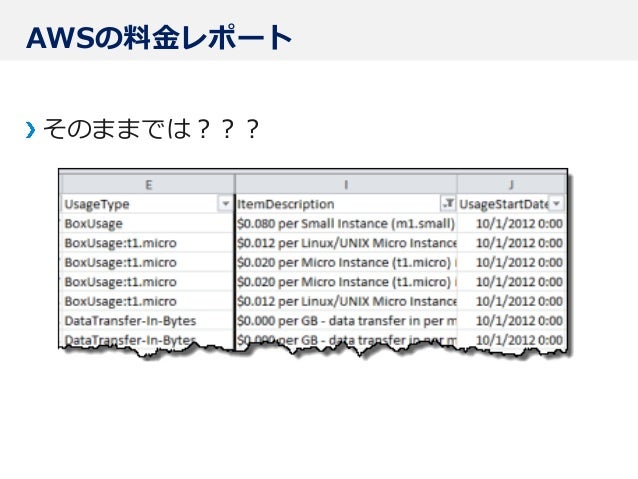
Task: Select the fully visible $0.000 per GB cell
Action: 346,321
